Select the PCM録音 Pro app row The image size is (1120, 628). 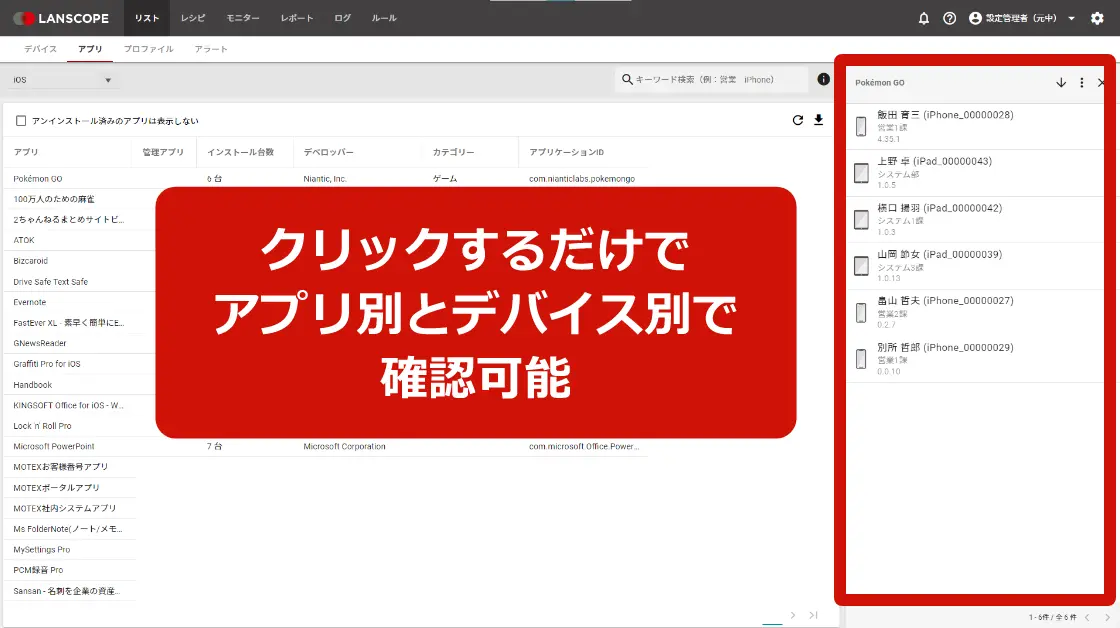pyautogui.click(x=38, y=570)
